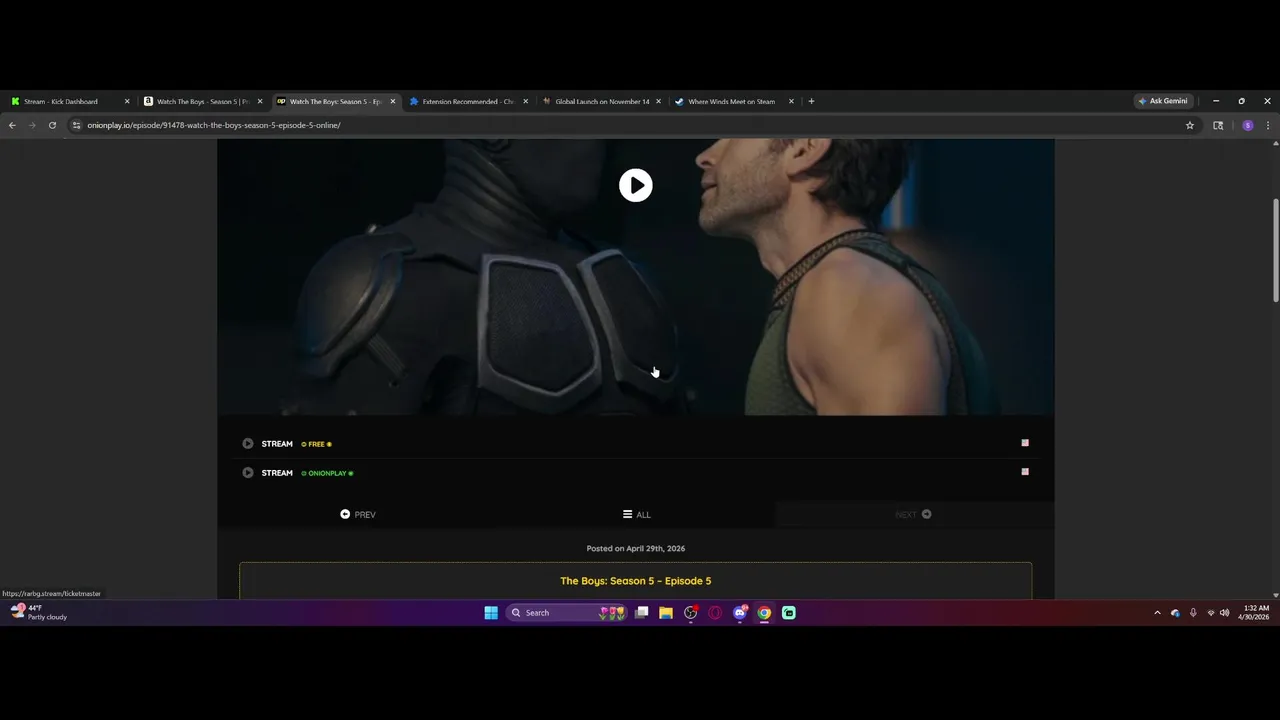Screen dimensions: 1280x720
Task: Click the play icon beside STREAM ONIONPLAY
Action: tap(248, 473)
